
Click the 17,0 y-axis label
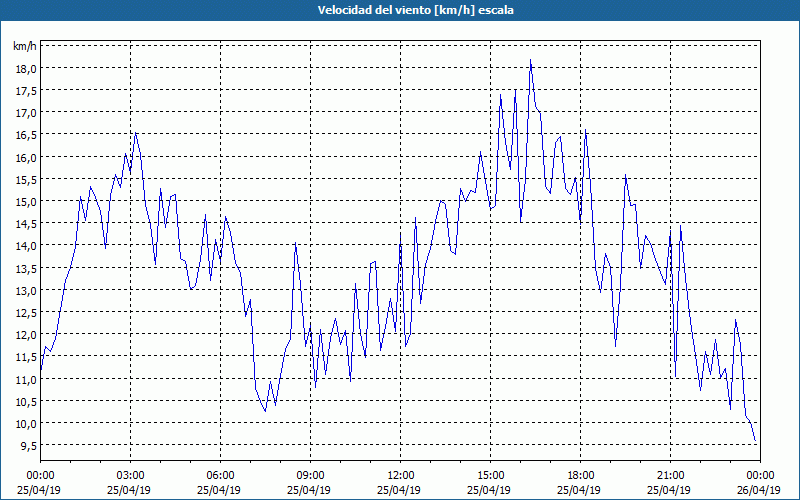point(28,113)
